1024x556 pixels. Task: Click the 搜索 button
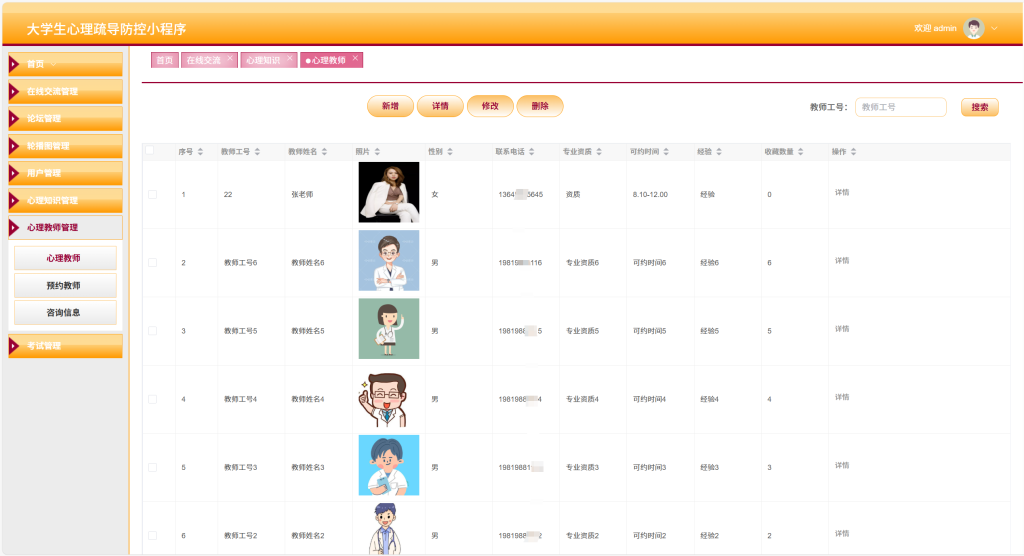tap(980, 107)
